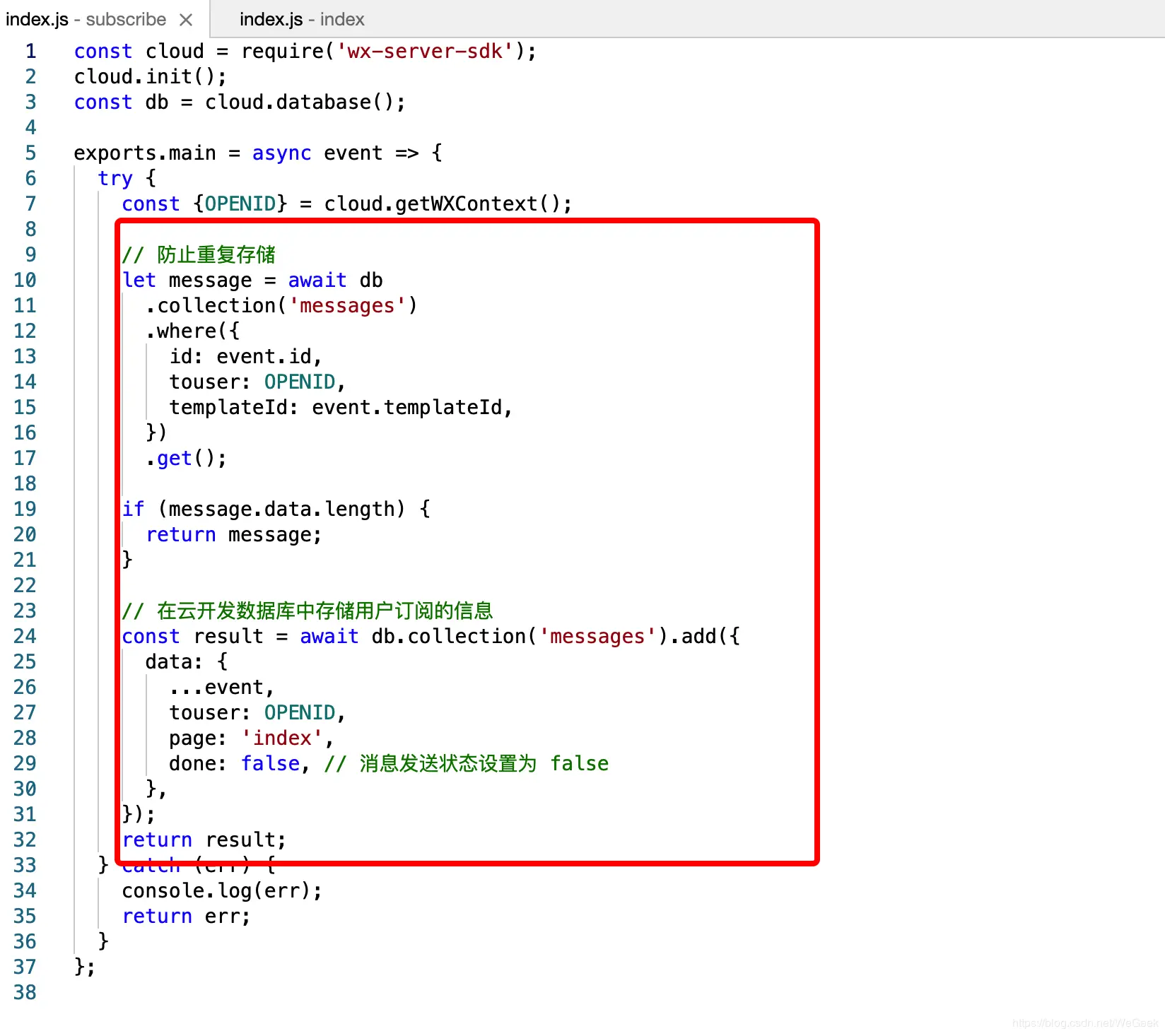This screenshot has height=1036, width=1165.
Task: Click "page: 'index'," on line 28
Action: (x=252, y=738)
